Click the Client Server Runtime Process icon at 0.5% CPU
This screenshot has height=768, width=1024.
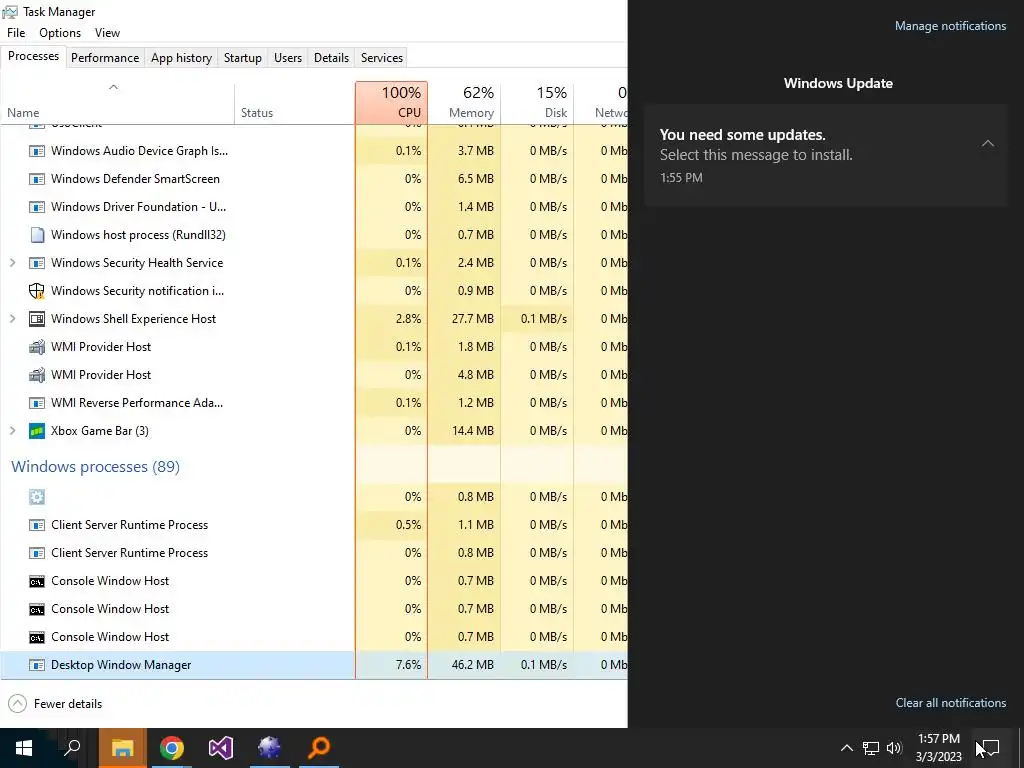click(37, 525)
